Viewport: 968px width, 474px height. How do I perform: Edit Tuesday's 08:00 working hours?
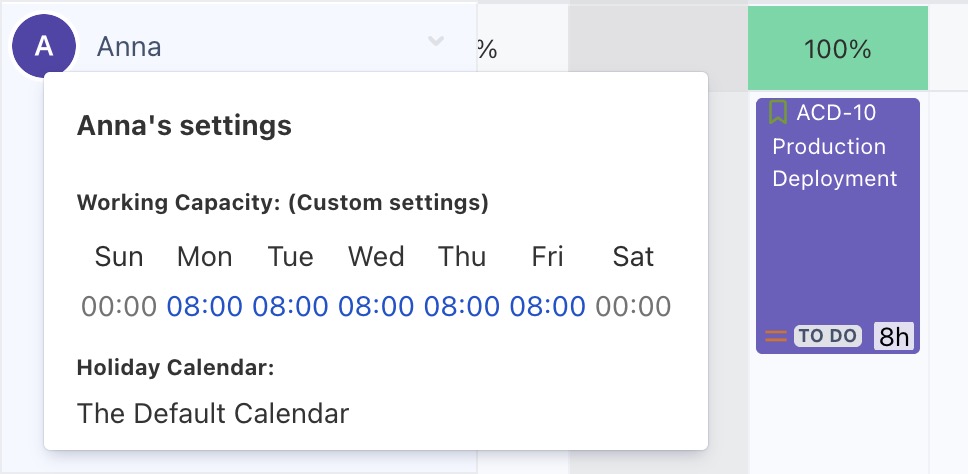(x=290, y=306)
